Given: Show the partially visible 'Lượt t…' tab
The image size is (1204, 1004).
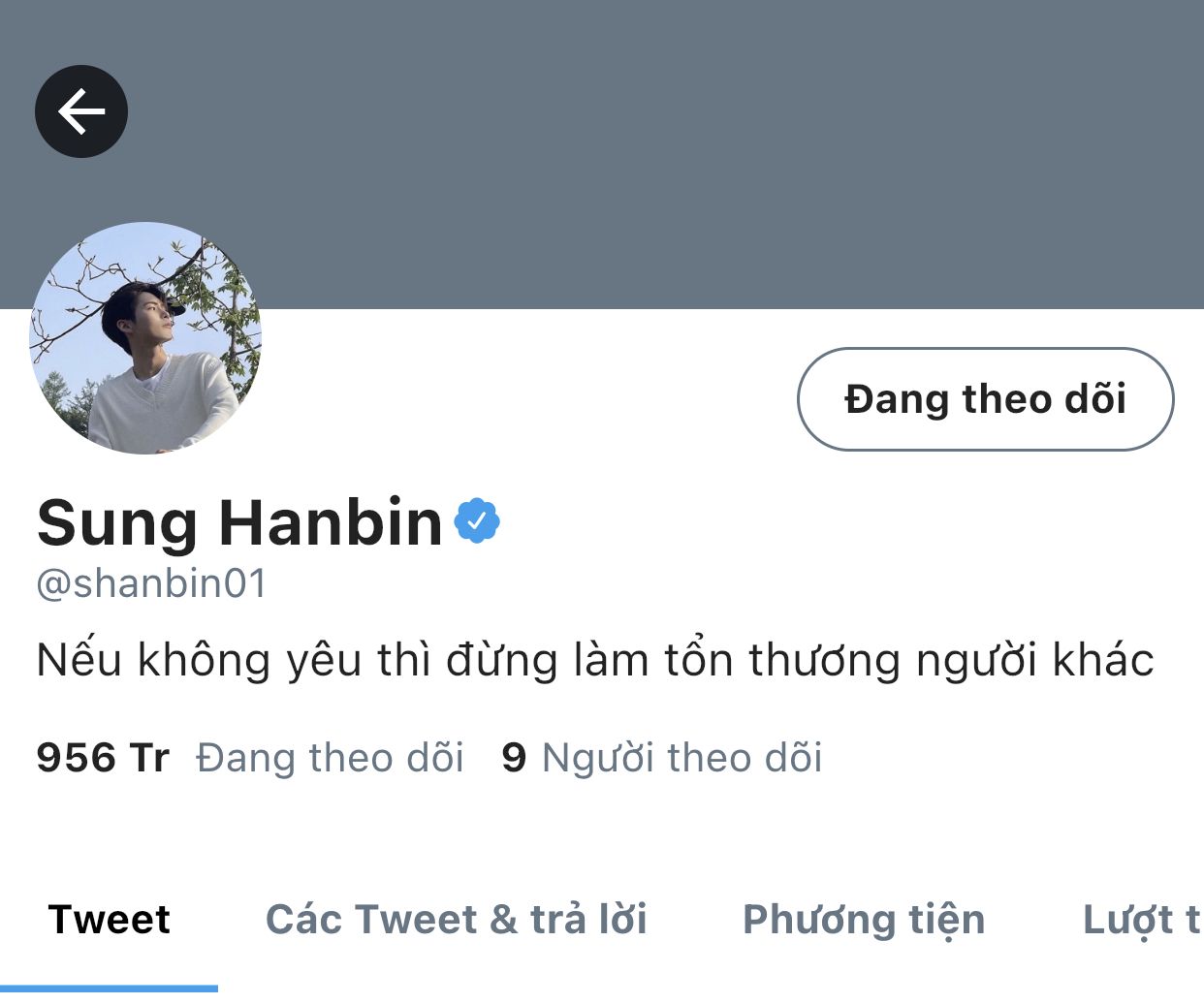Looking at the screenshot, I should 1142,920.
